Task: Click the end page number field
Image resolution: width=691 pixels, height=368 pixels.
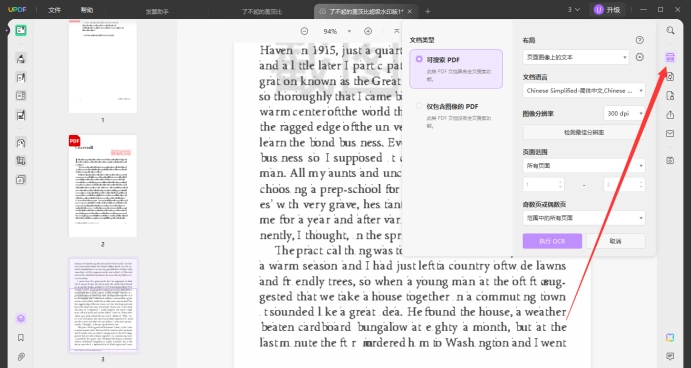Action: click(624, 184)
